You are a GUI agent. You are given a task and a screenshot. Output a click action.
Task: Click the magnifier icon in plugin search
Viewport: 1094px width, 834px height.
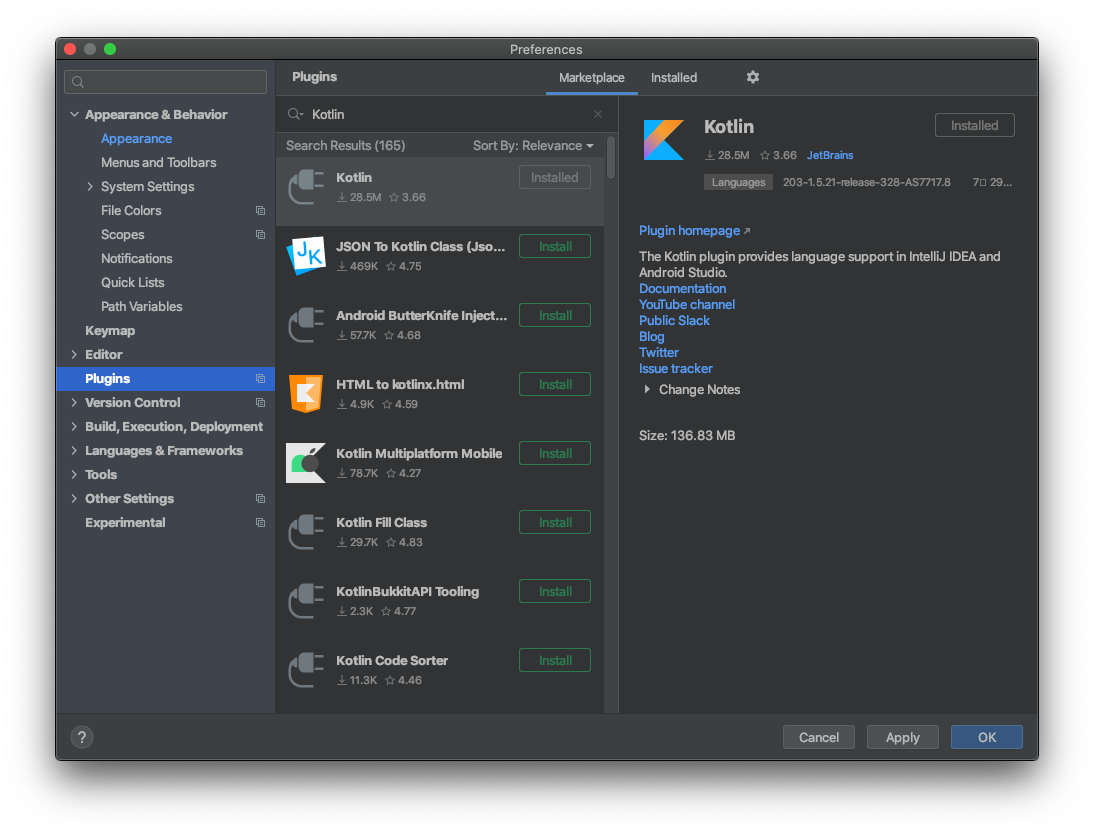(295, 114)
